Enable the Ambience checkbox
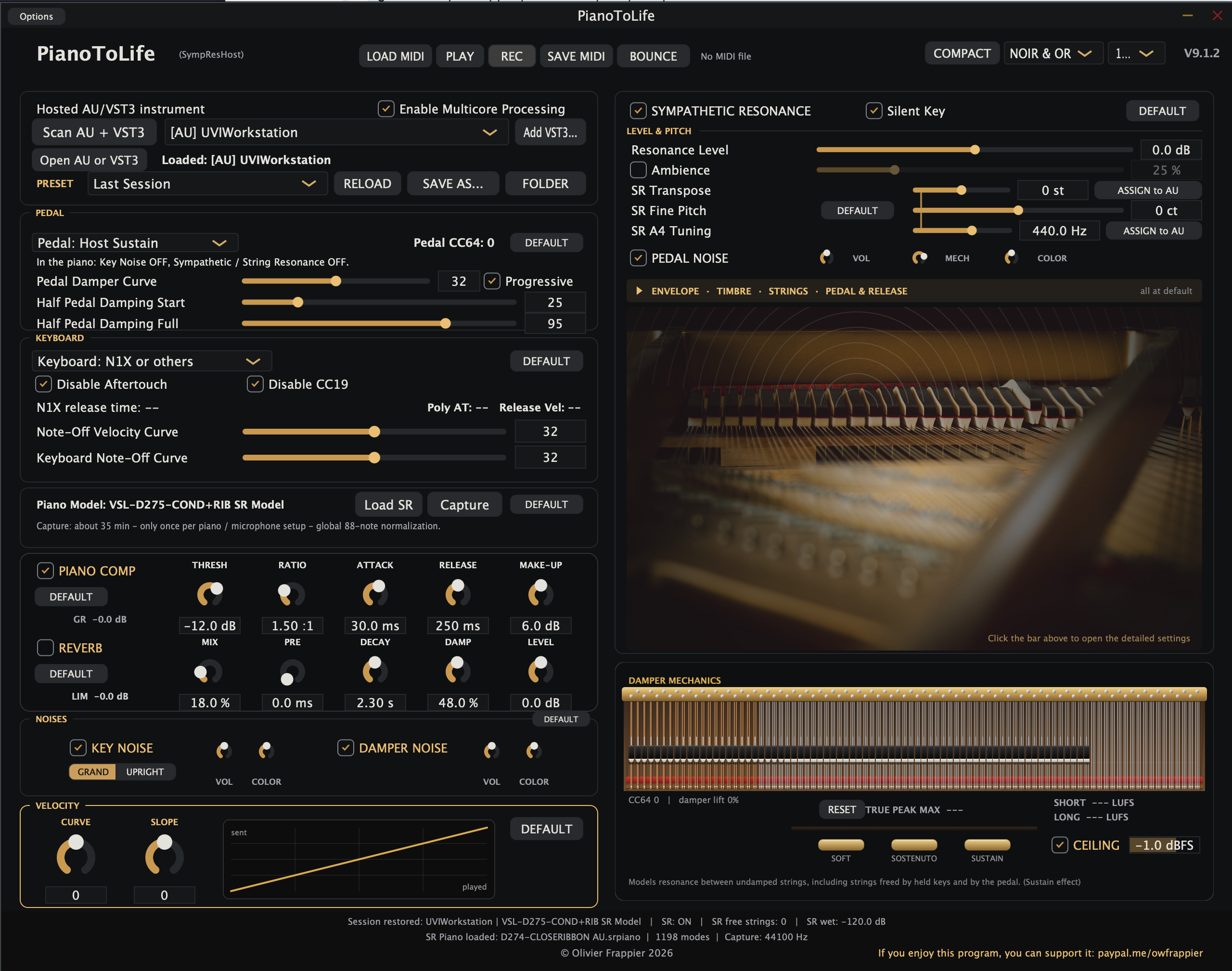This screenshot has height=971, width=1232. (x=639, y=170)
